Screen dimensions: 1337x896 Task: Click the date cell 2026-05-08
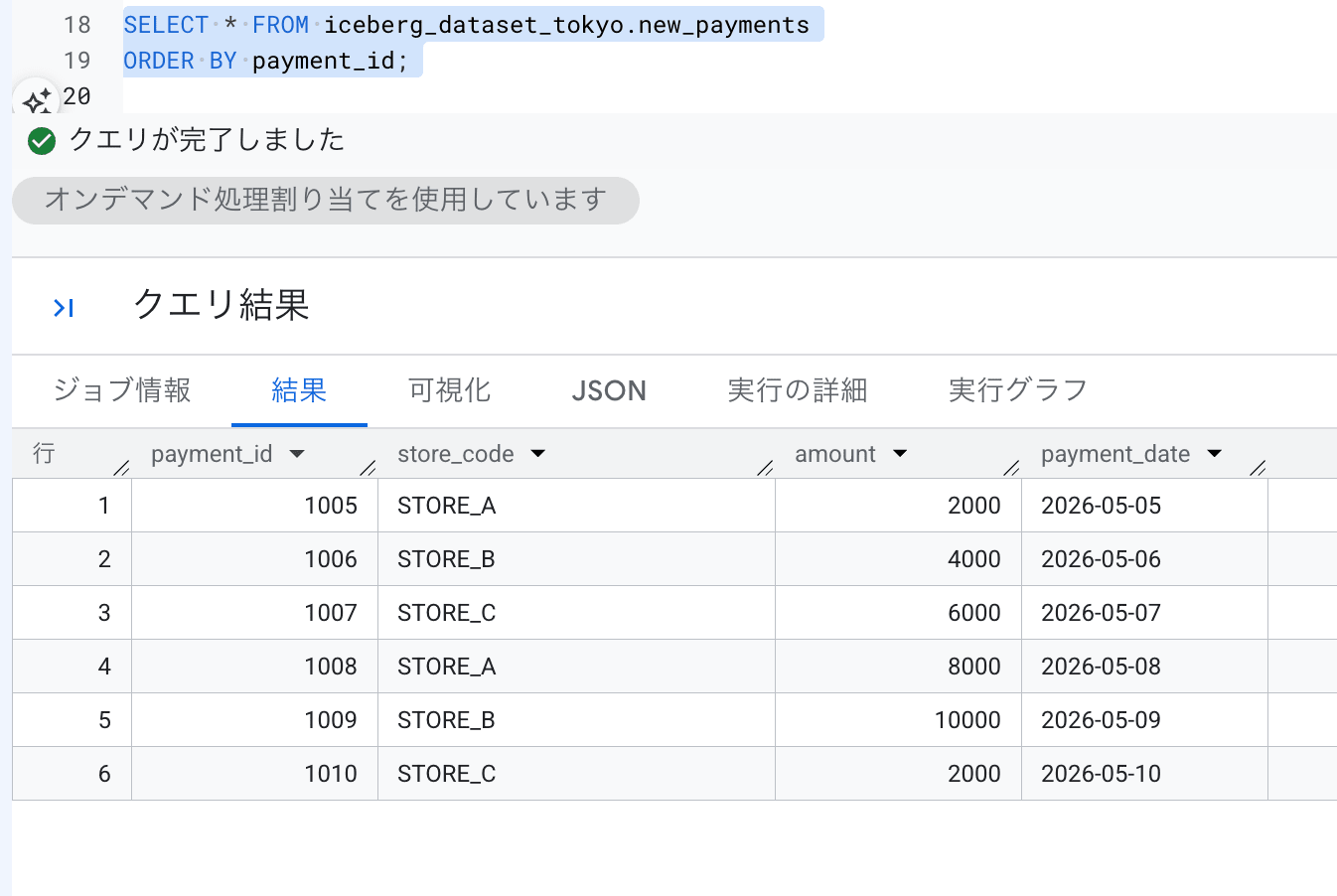point(1144,667)
